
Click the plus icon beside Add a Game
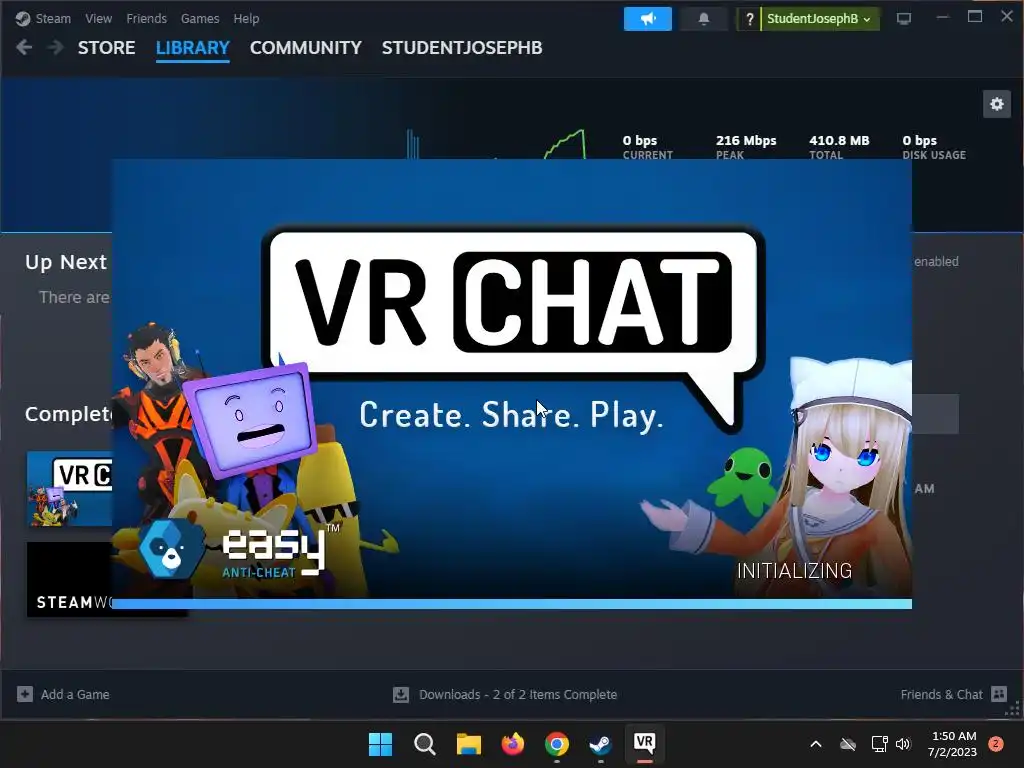coord(25,694)
